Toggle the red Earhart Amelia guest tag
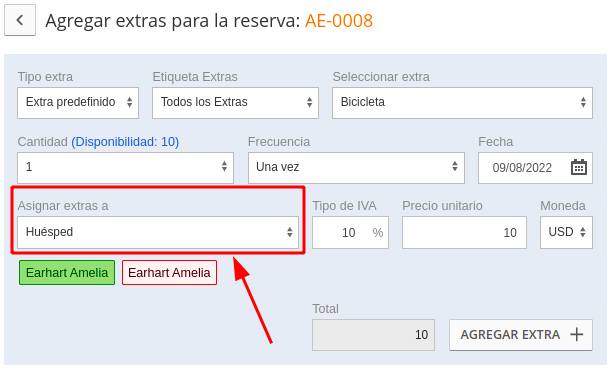The height and width of the screenshot is (369, 612). pos(169,273)
